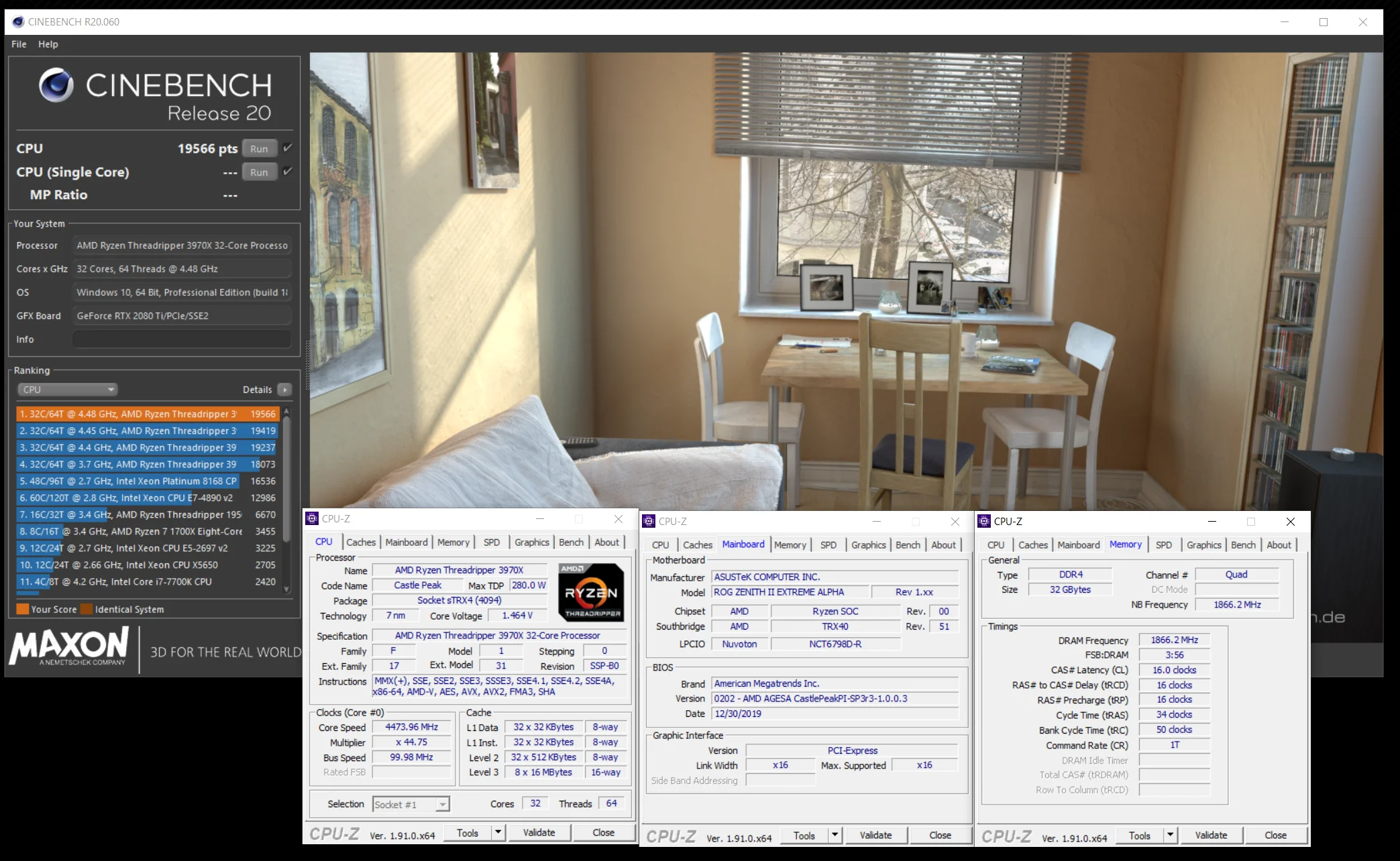This screenshot has height=861, width=1400.
Task: Click the Info input field
Action: [181, 339]
